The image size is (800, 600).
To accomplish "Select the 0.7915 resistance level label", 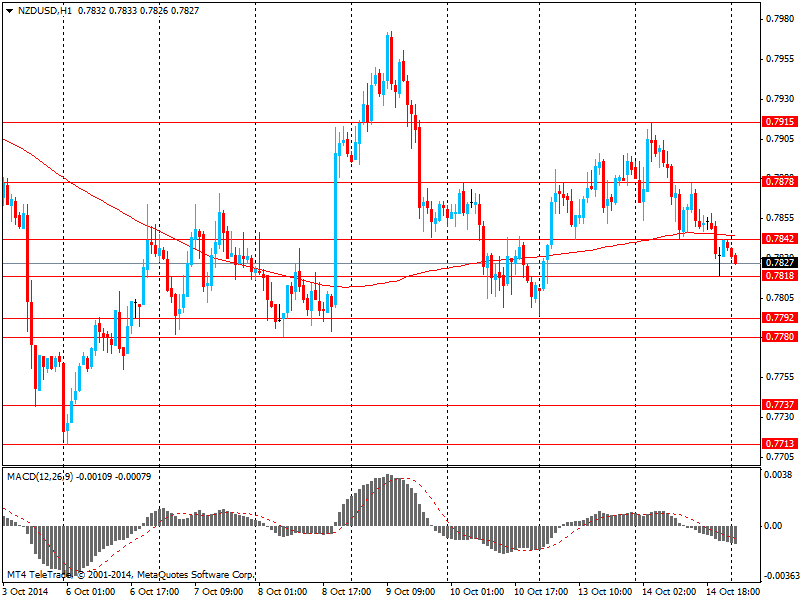I will tap(779, 122).
